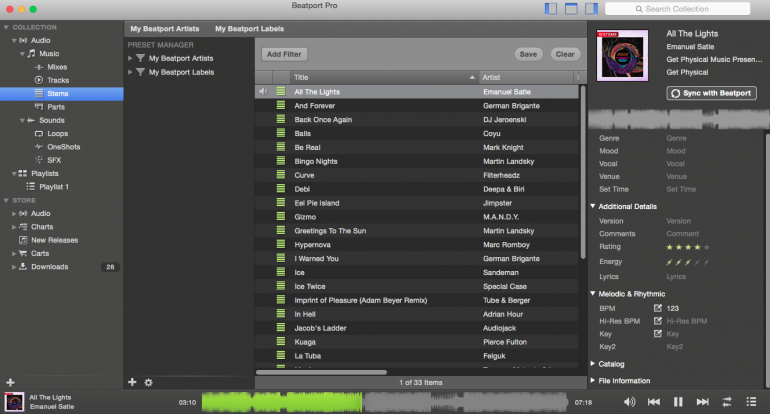The image size is (770, 414).
Task: Click the horizontal scrollbar under track list
Action: click(x=321, y=372)
